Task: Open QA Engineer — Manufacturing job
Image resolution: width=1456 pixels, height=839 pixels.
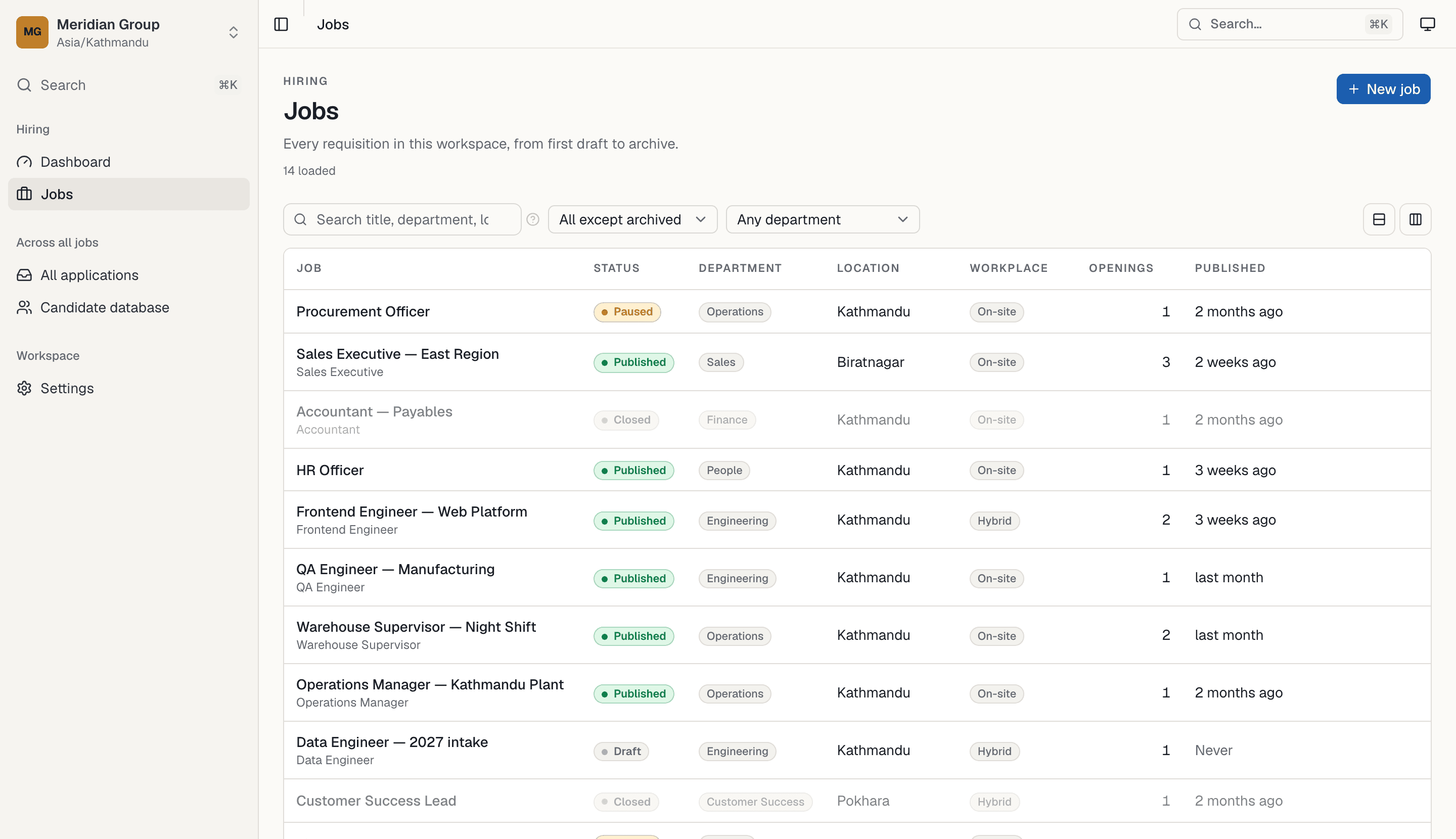Action: [x=395, y=569]
